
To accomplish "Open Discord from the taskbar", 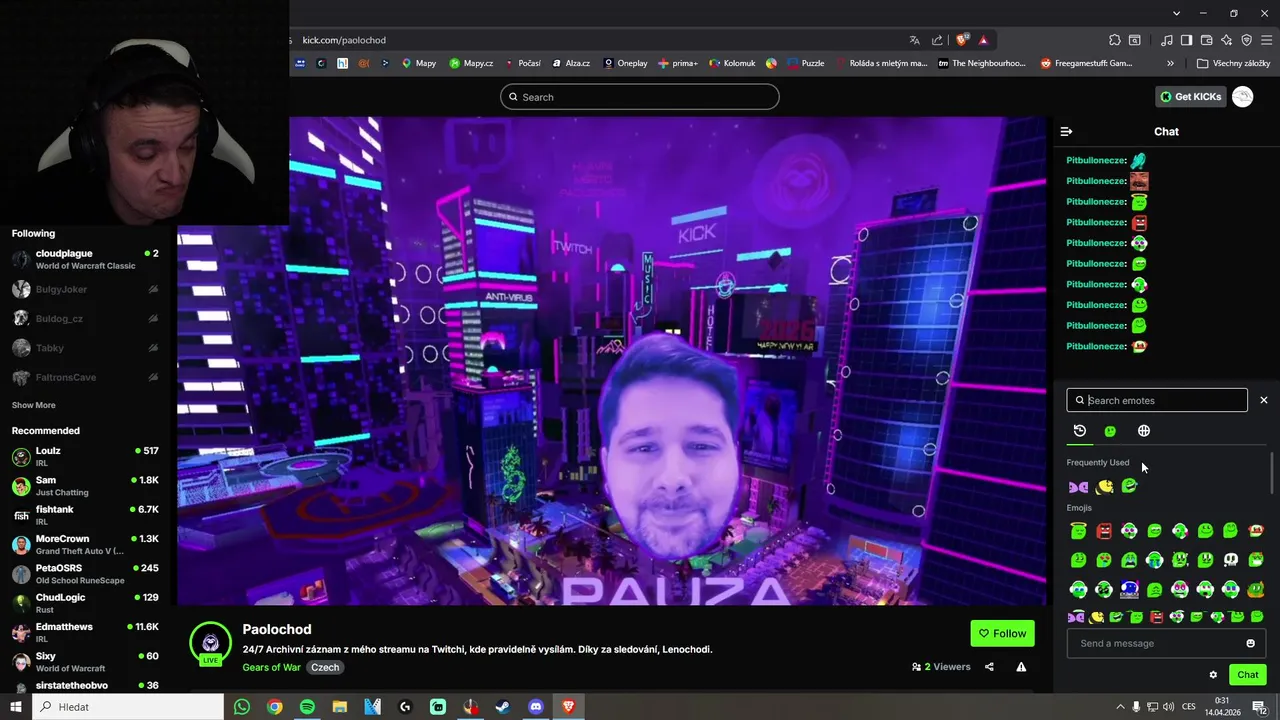I will click(535, 707).
